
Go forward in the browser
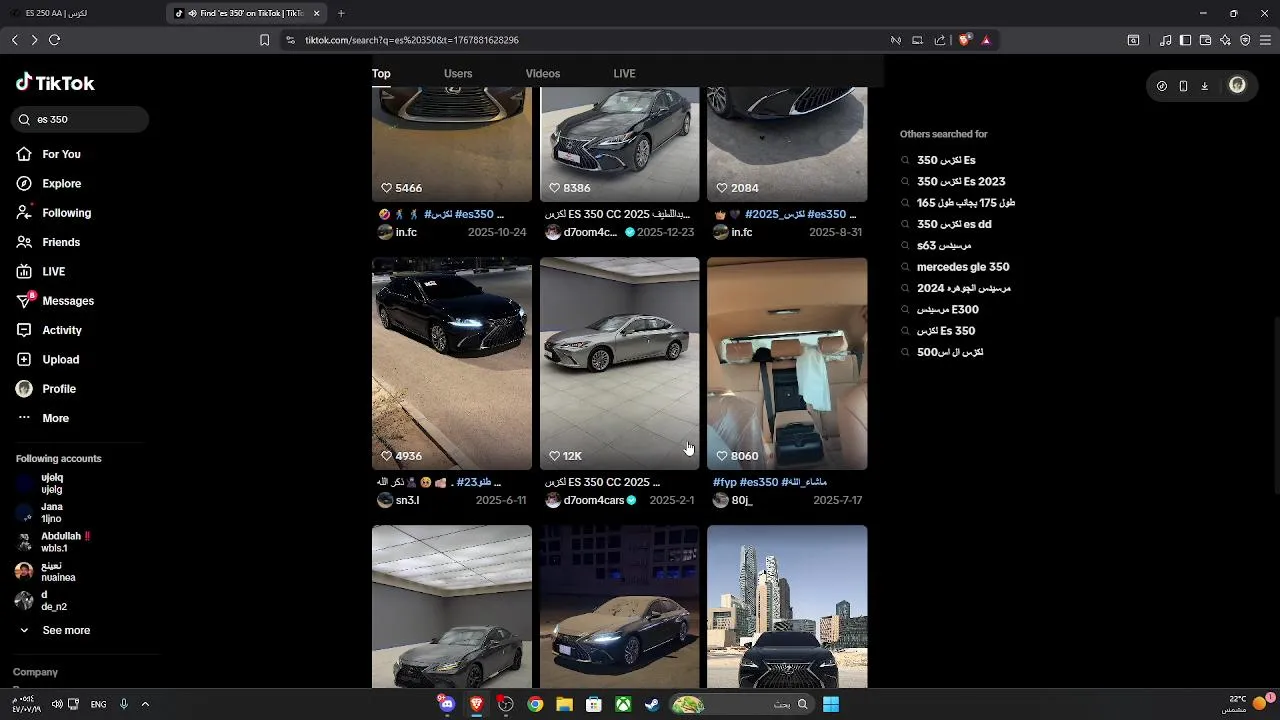click(34, 40)
